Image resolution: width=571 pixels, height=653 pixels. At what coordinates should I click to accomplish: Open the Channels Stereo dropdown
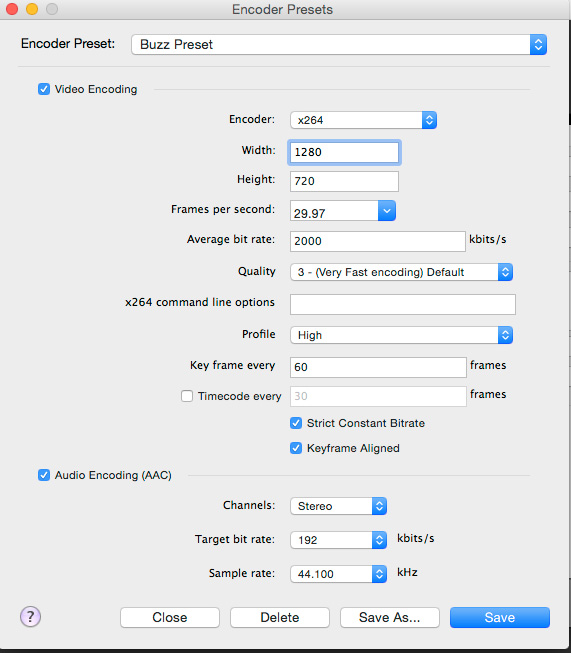(339, 506)
